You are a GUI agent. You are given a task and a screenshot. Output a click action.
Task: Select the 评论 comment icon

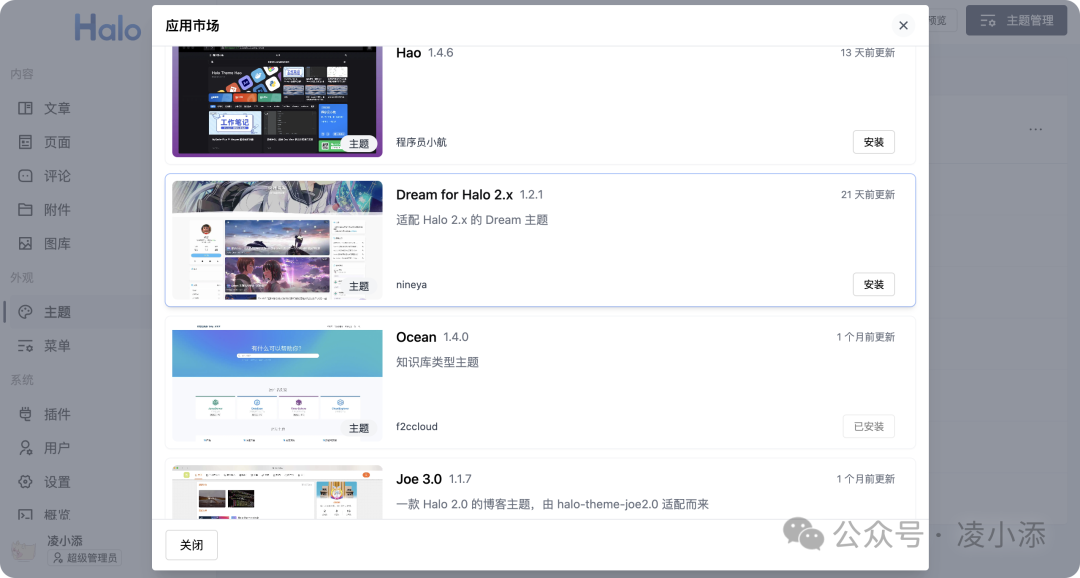click(25, 176)
